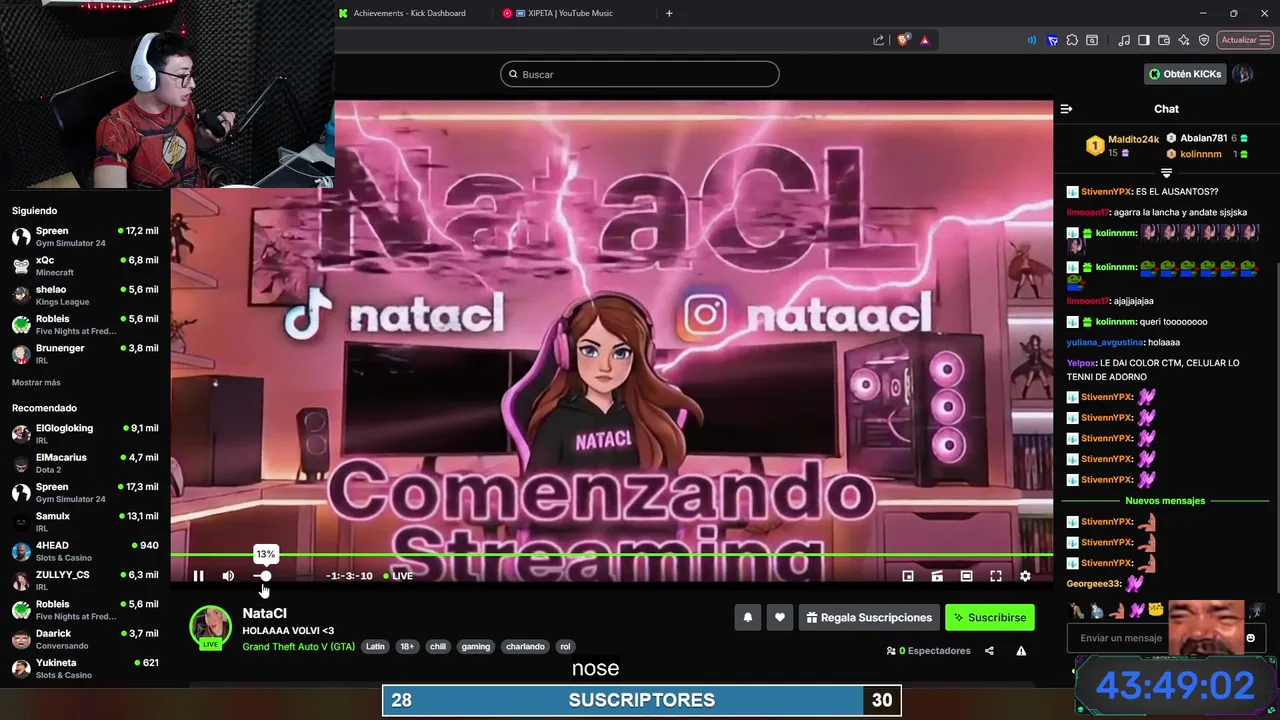This screenshot has height=720, width=1280.
Task: Open Brave Rewards triangle icon
Action: coord(925,40)
